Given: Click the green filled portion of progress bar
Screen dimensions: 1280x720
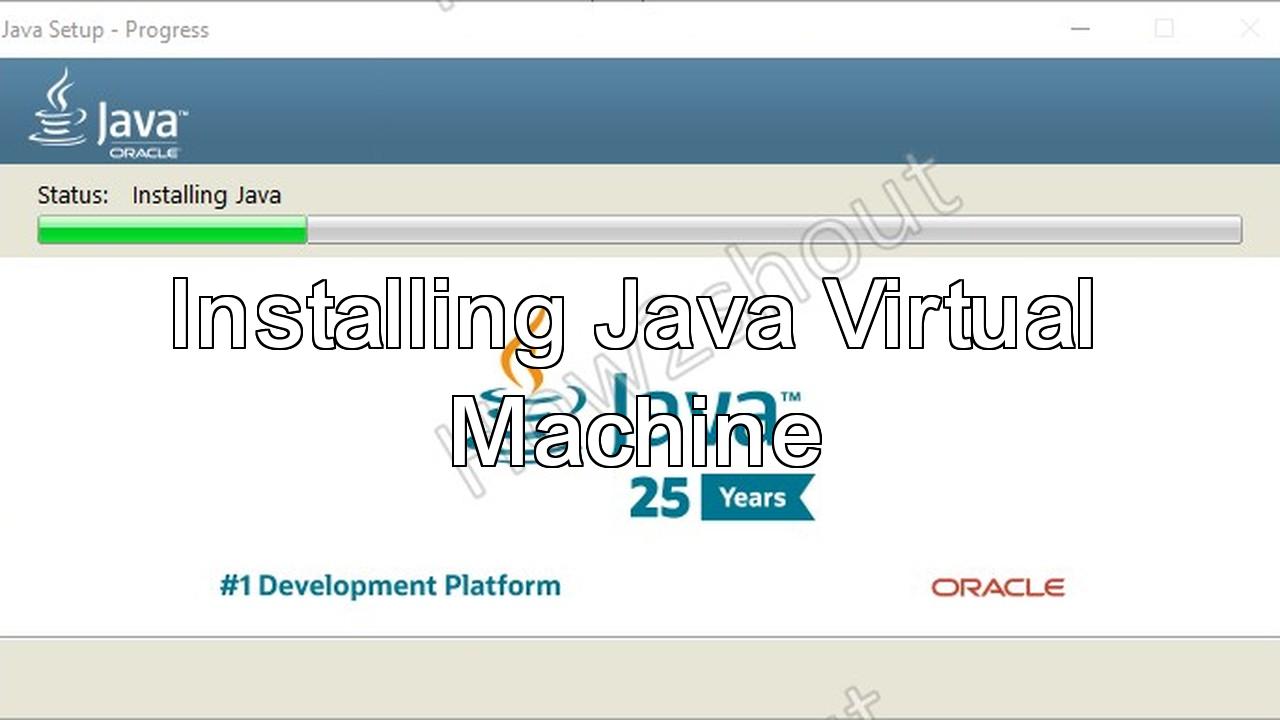Looking at the screenshot, I should [x=172, y=231].
